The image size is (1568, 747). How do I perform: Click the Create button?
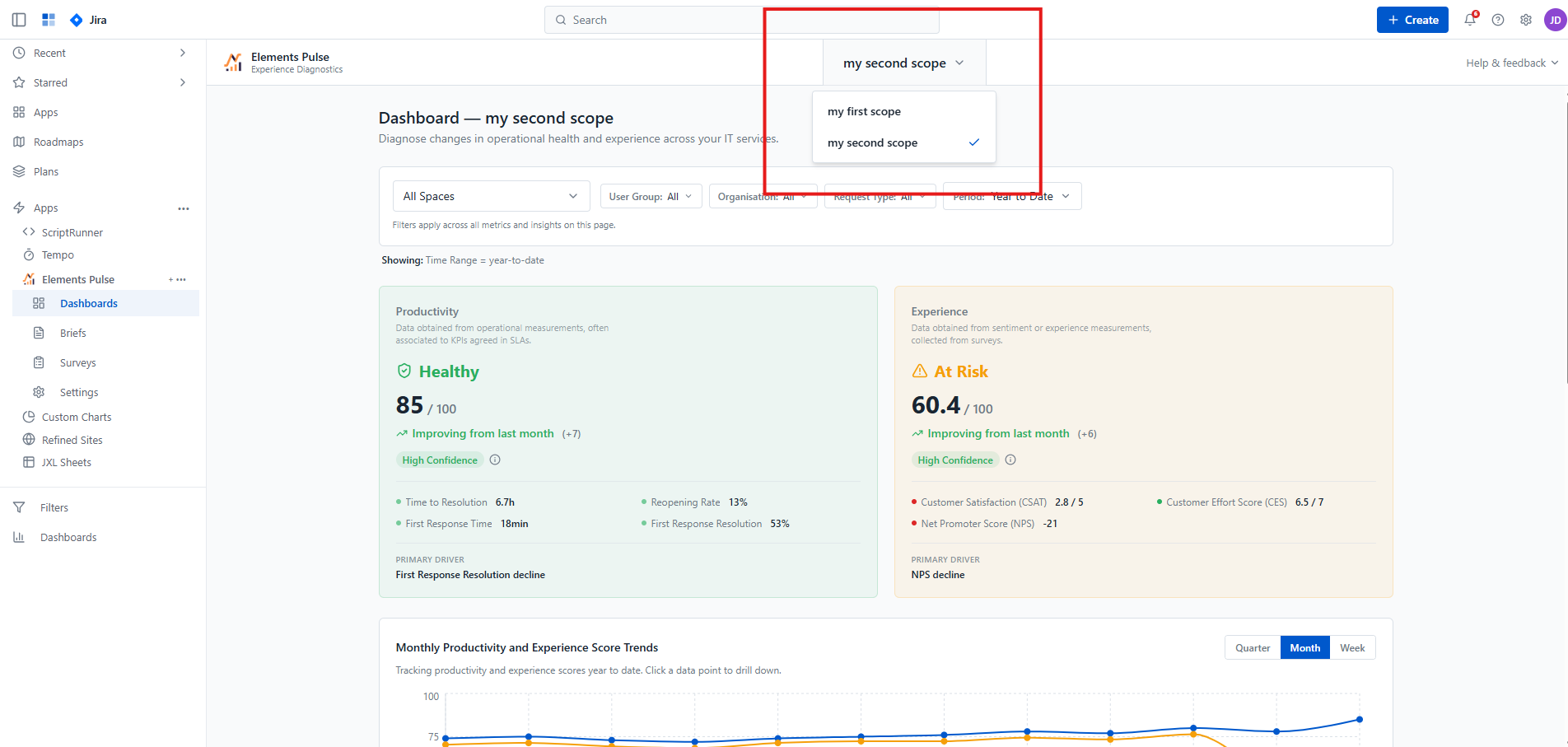(x=1412, y=20)
